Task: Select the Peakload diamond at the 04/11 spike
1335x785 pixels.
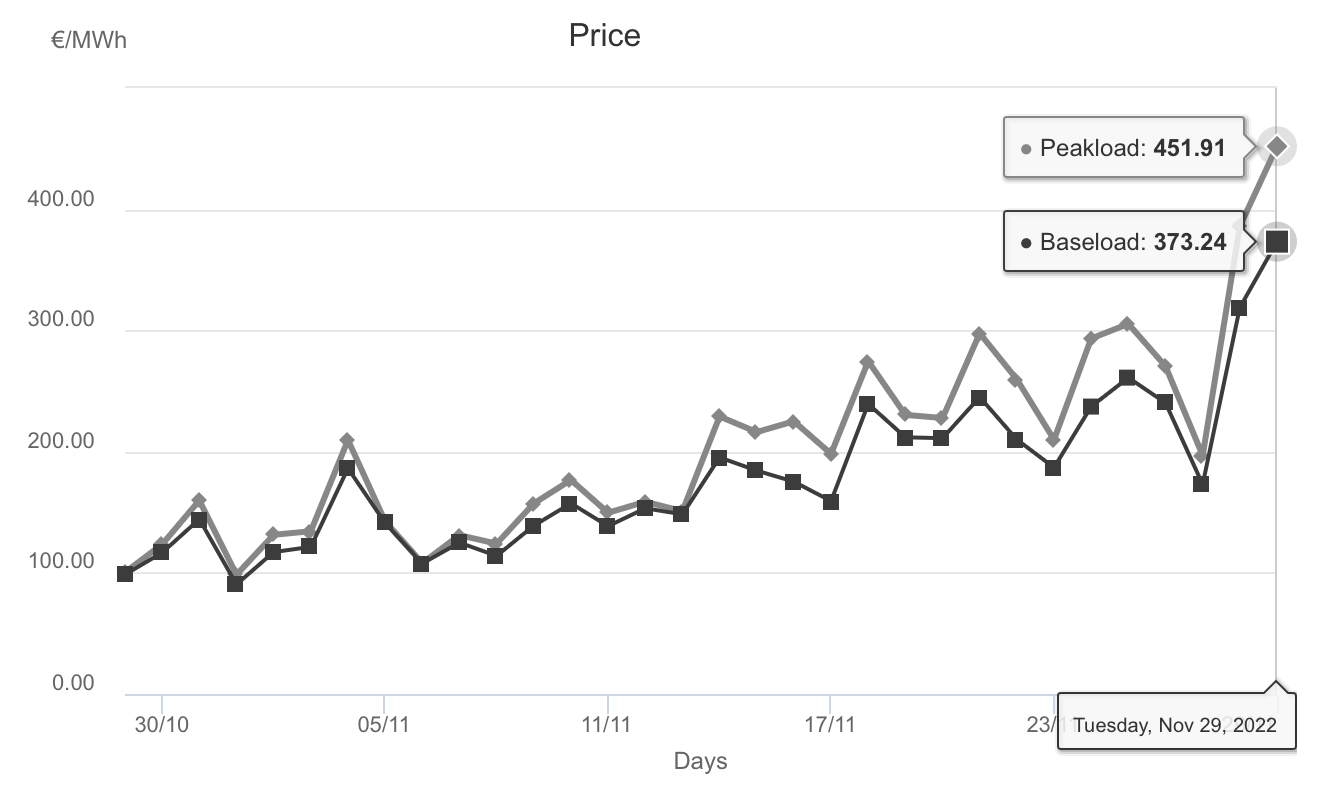Action: tap(347, 441)
